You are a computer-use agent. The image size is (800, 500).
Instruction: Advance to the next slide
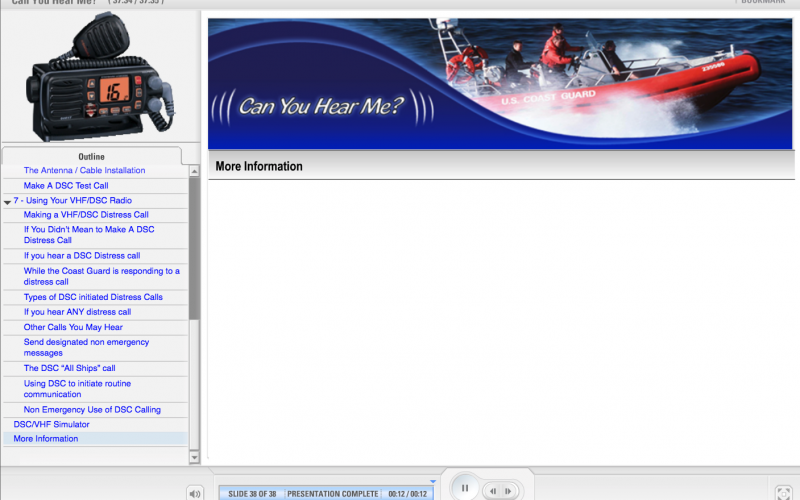(508, 491)
